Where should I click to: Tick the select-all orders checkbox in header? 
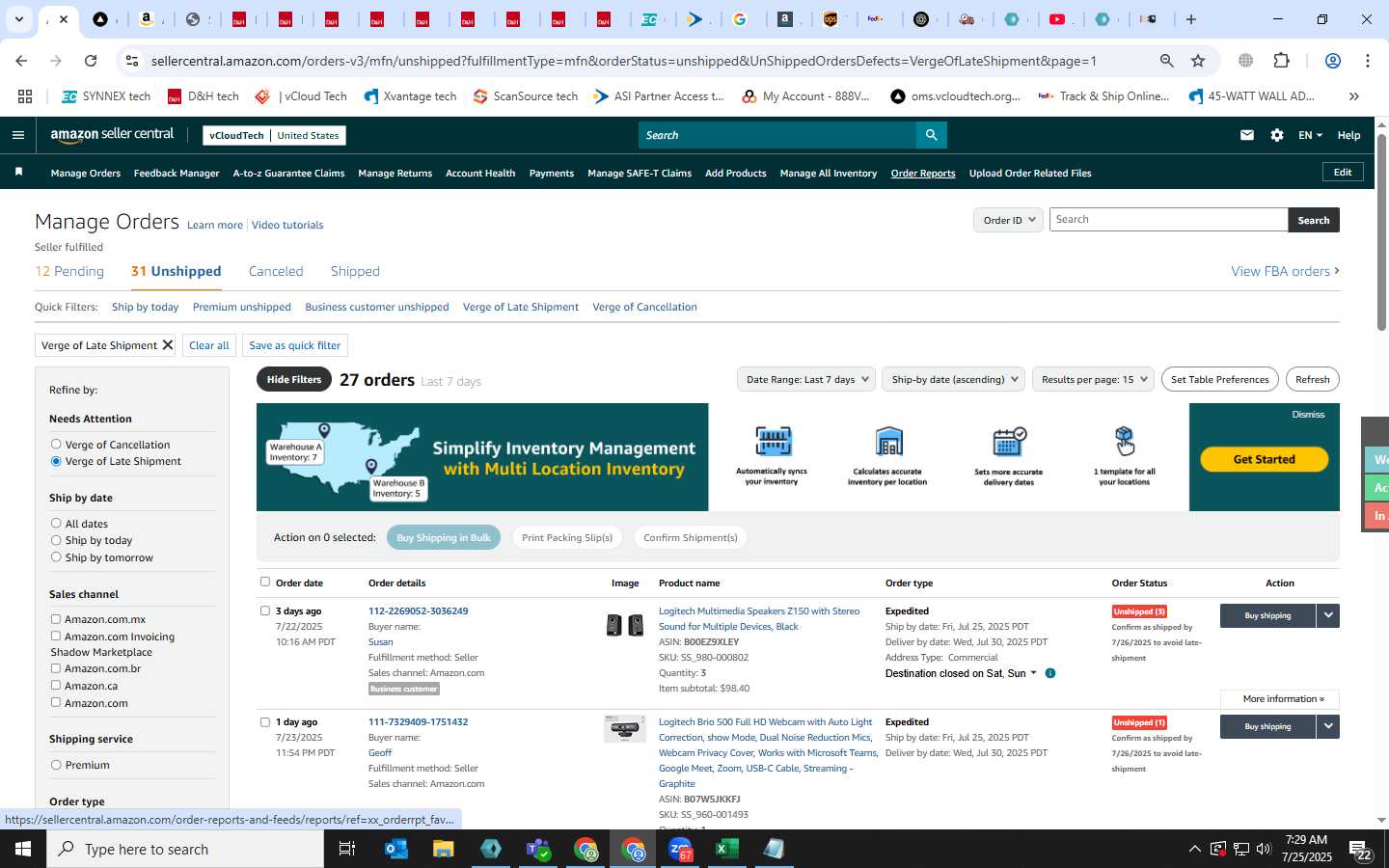tap(265, 582)
